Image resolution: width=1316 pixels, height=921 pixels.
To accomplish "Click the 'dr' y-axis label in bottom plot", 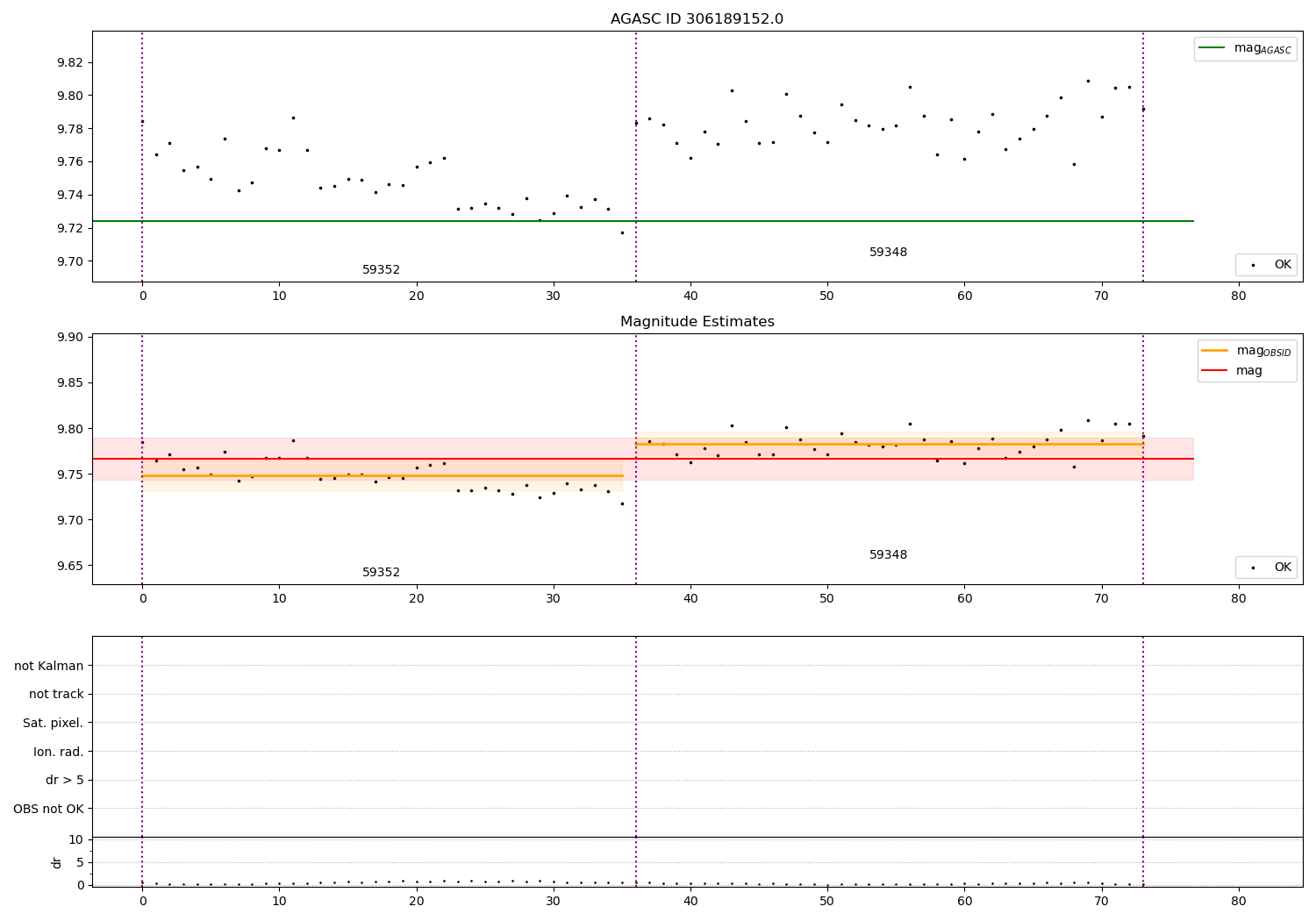I will pos(57,862).
